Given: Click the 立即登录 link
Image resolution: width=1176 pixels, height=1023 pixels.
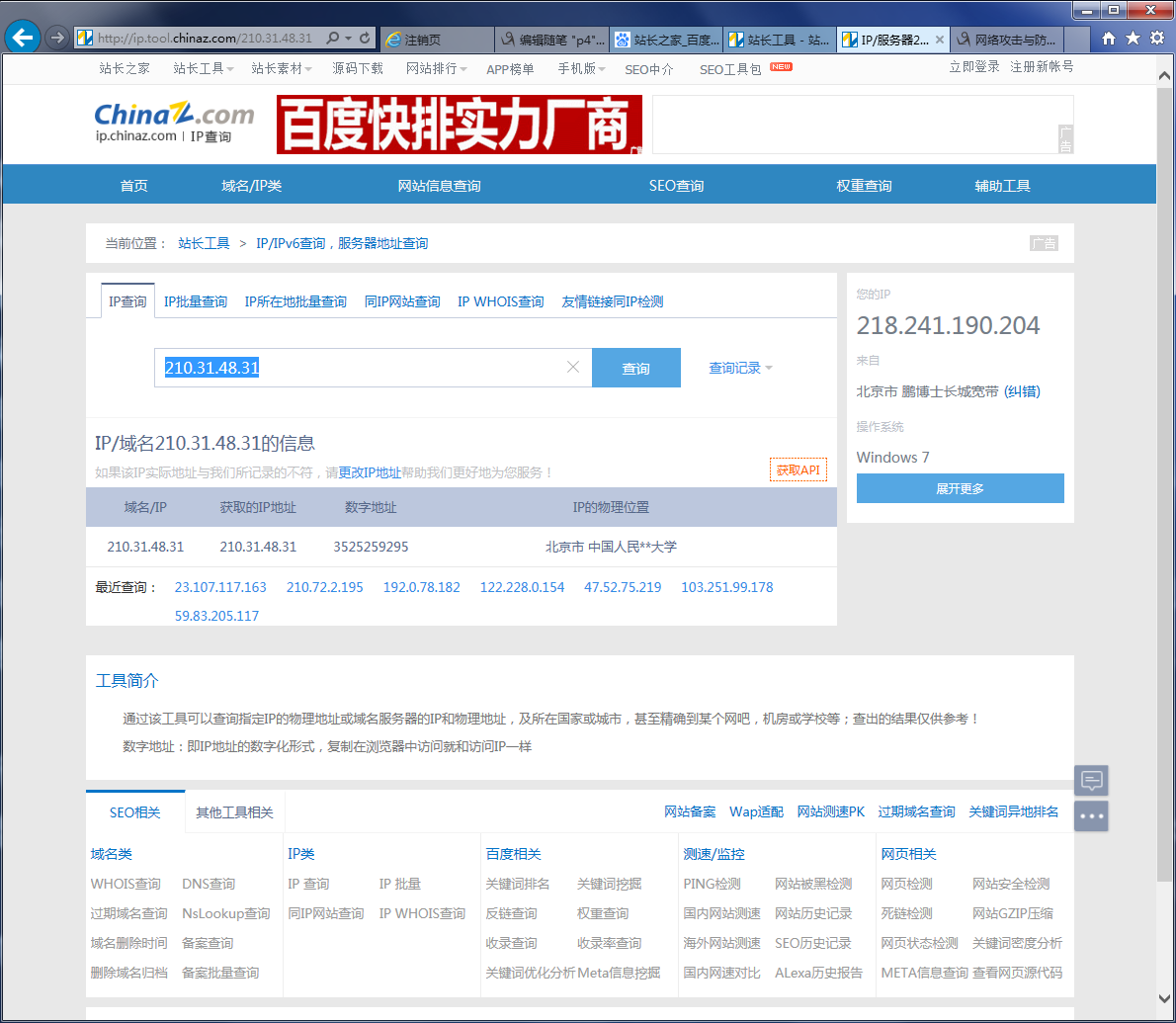Looking at the screenshot, I should pyautogui.click(x=974, y=66).
